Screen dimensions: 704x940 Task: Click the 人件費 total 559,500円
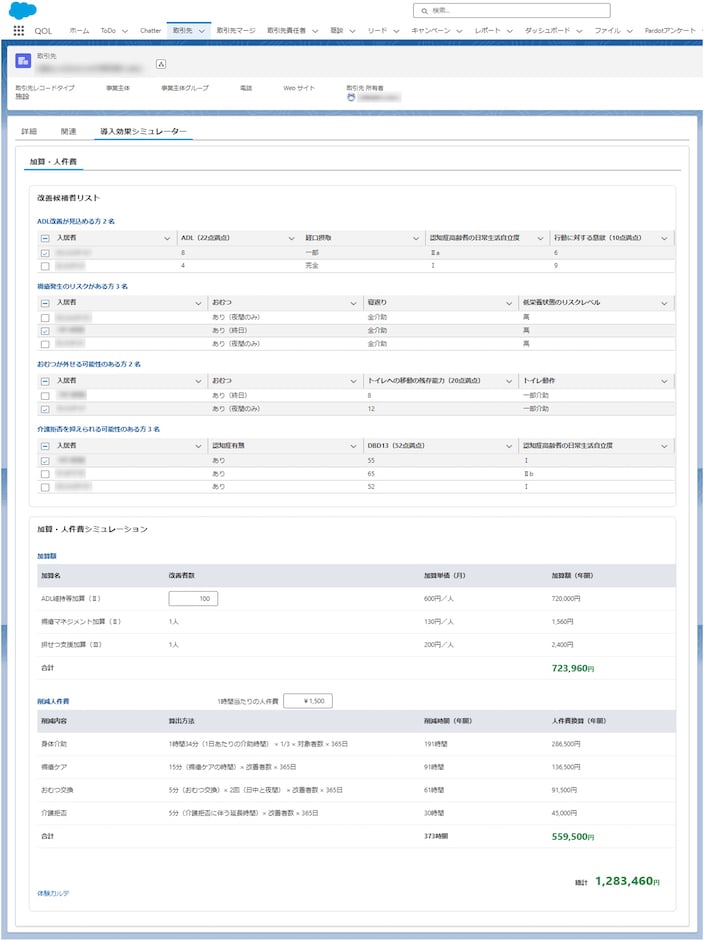[573, 836]
